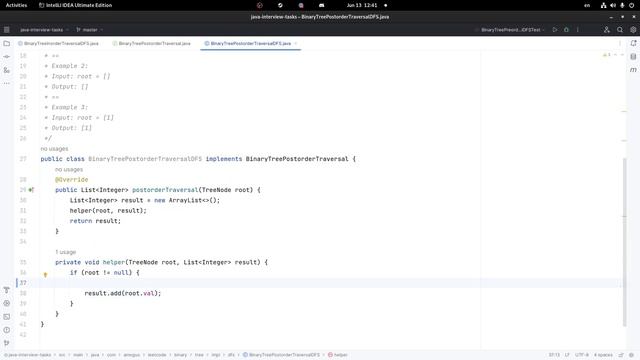Image resolution: width=640 pixels, height=360 pixels.
Task: Click the result.add(root.val) statement
Action: (123, 293)
